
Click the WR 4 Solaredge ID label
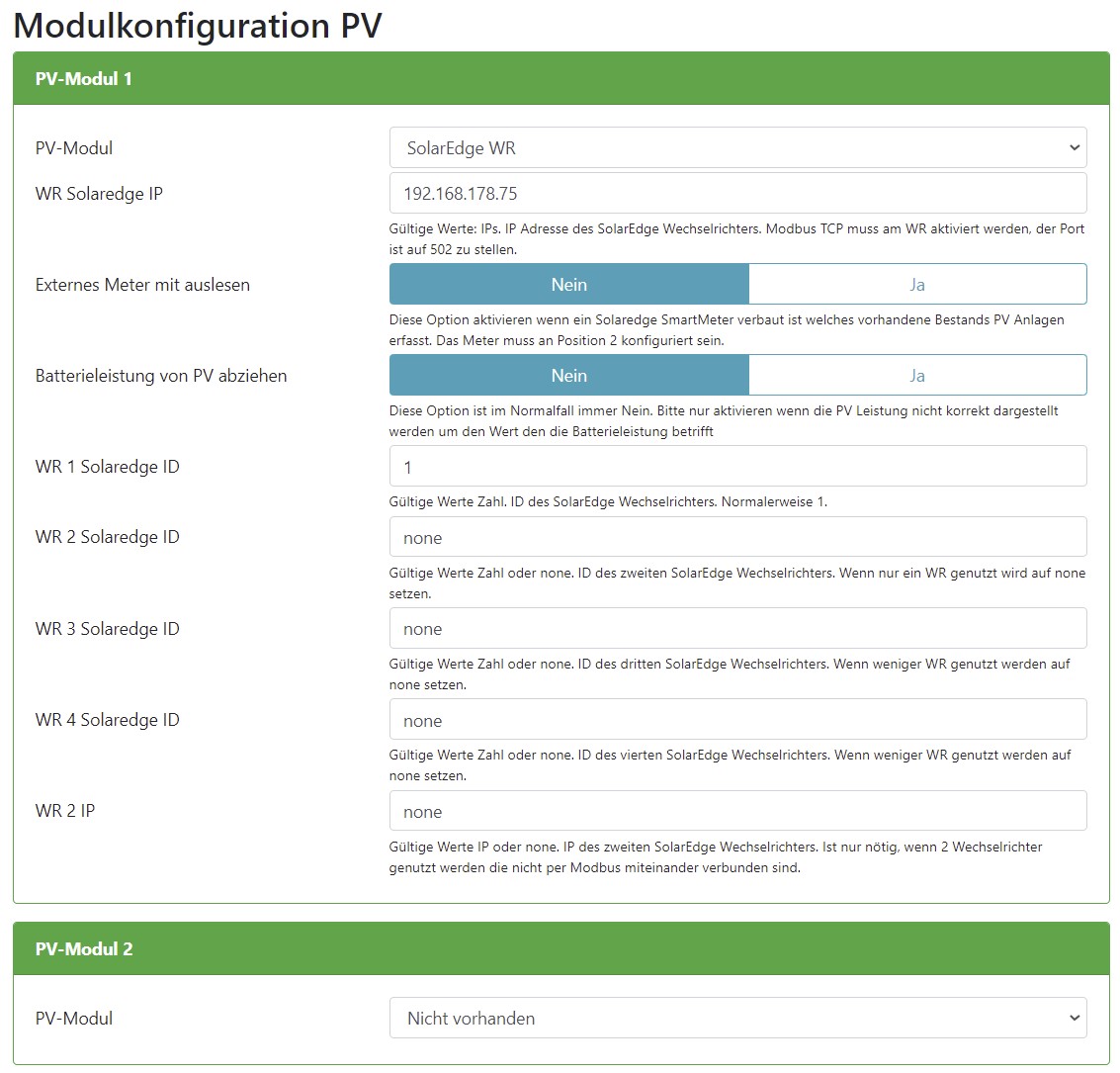coord(107,719)
